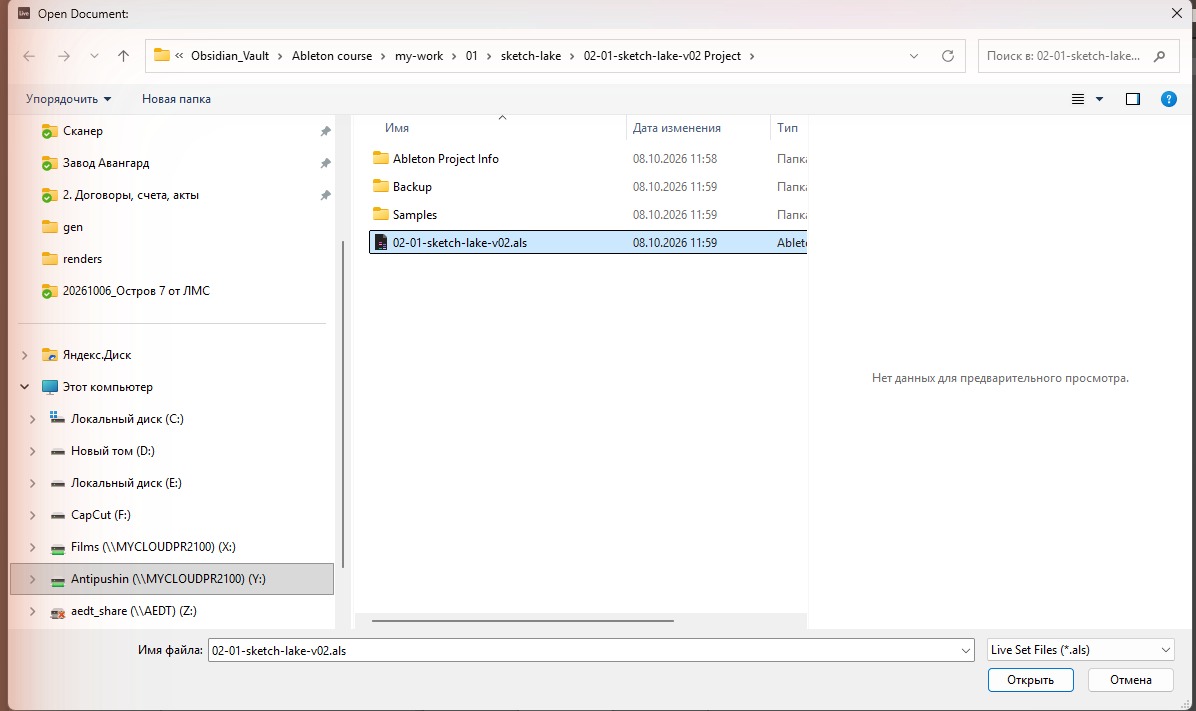Select the Films (X:) network drive

[x=153, y=547]
